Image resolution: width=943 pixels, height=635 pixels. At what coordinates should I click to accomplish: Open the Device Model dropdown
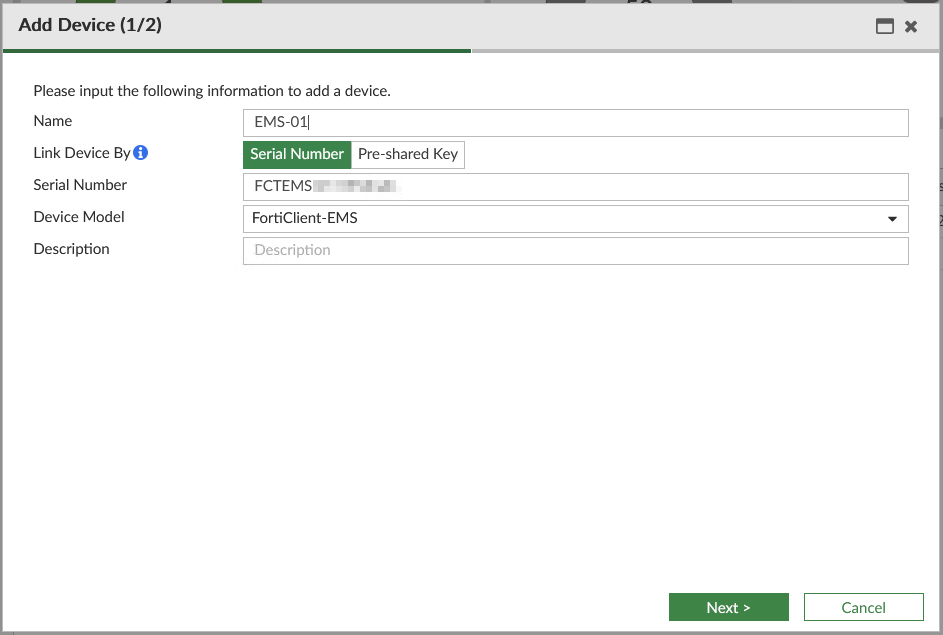coord(576,219)
